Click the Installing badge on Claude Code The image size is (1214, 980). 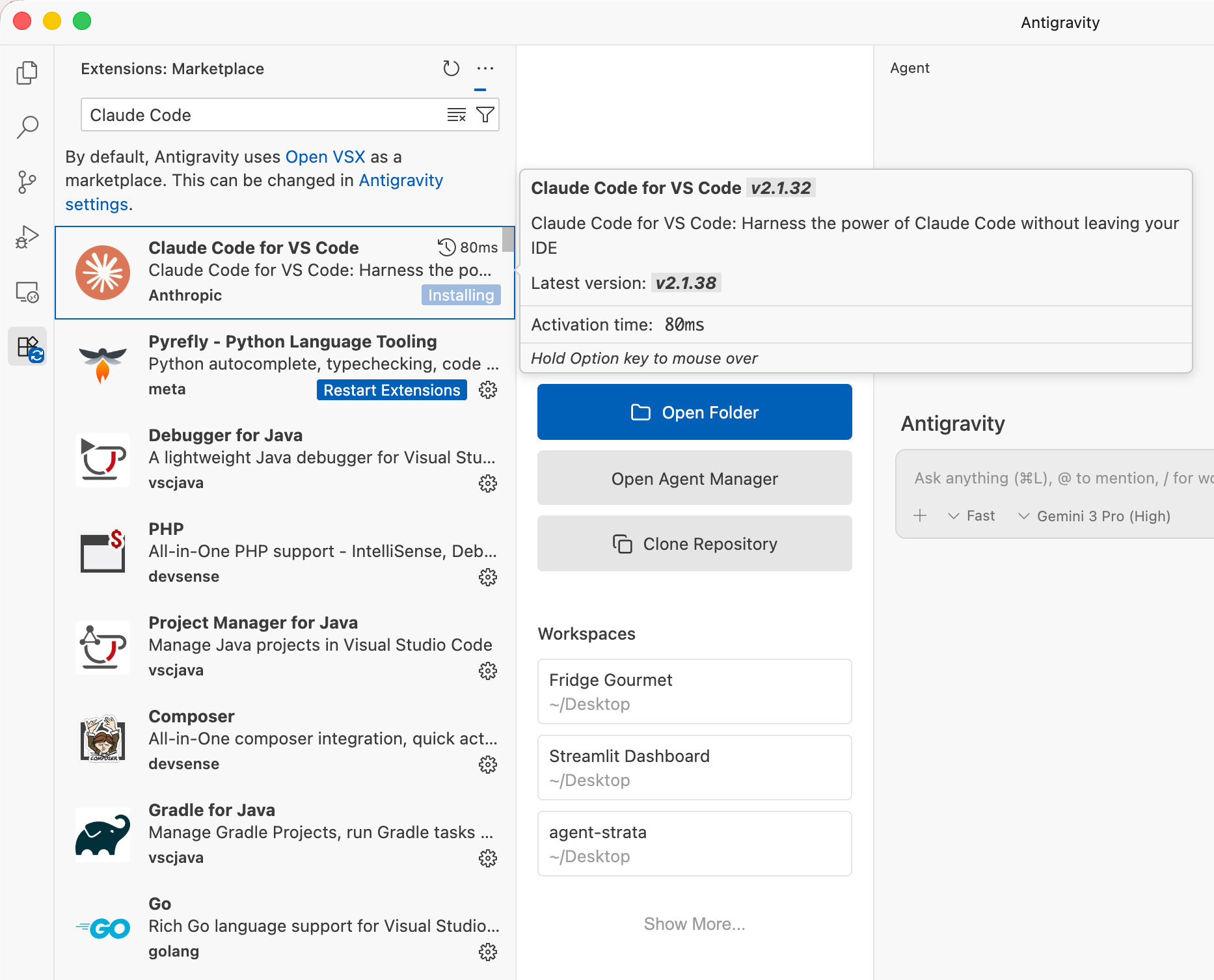461,295
